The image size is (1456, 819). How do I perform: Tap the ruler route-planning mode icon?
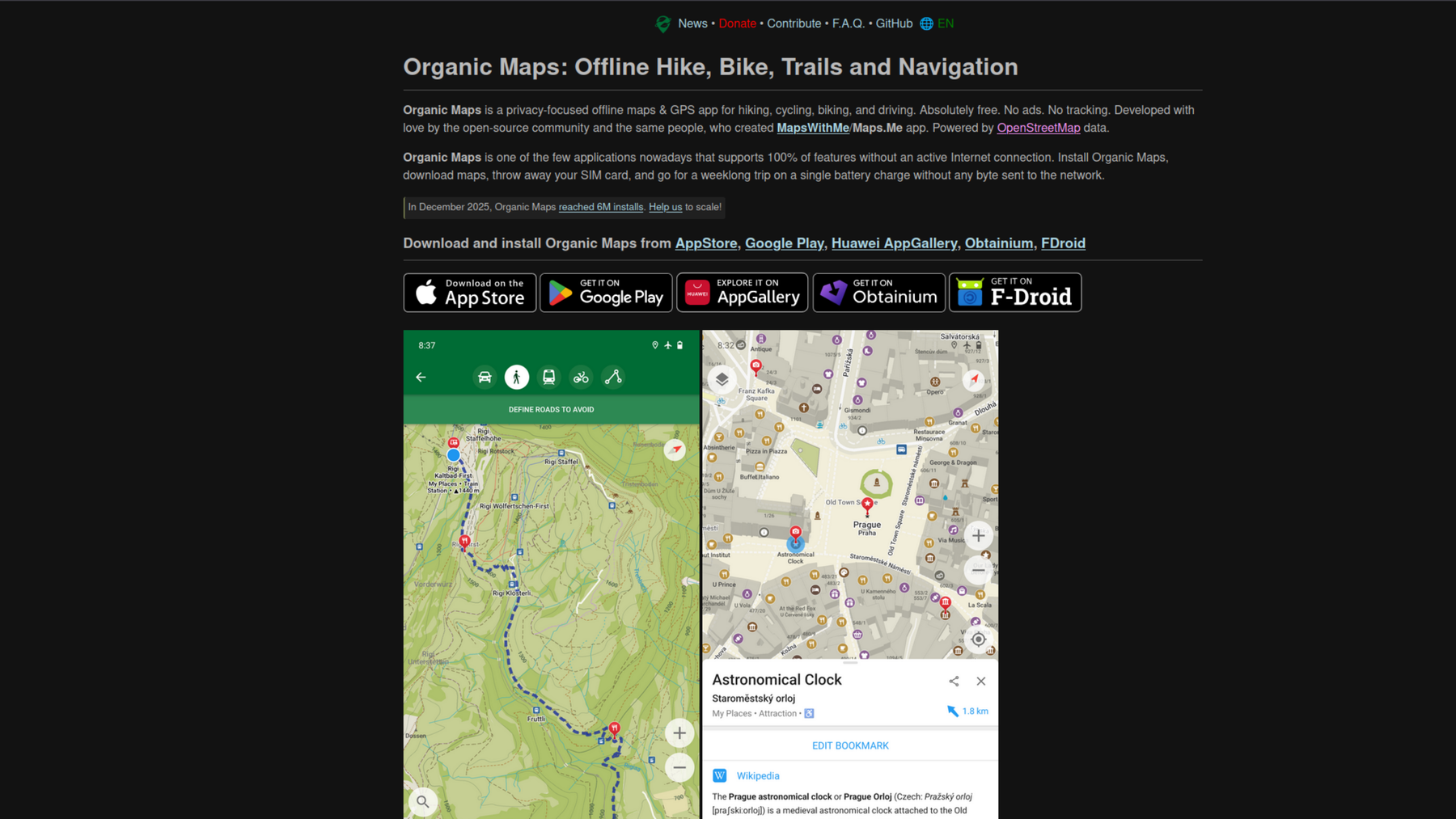(612, 377)
